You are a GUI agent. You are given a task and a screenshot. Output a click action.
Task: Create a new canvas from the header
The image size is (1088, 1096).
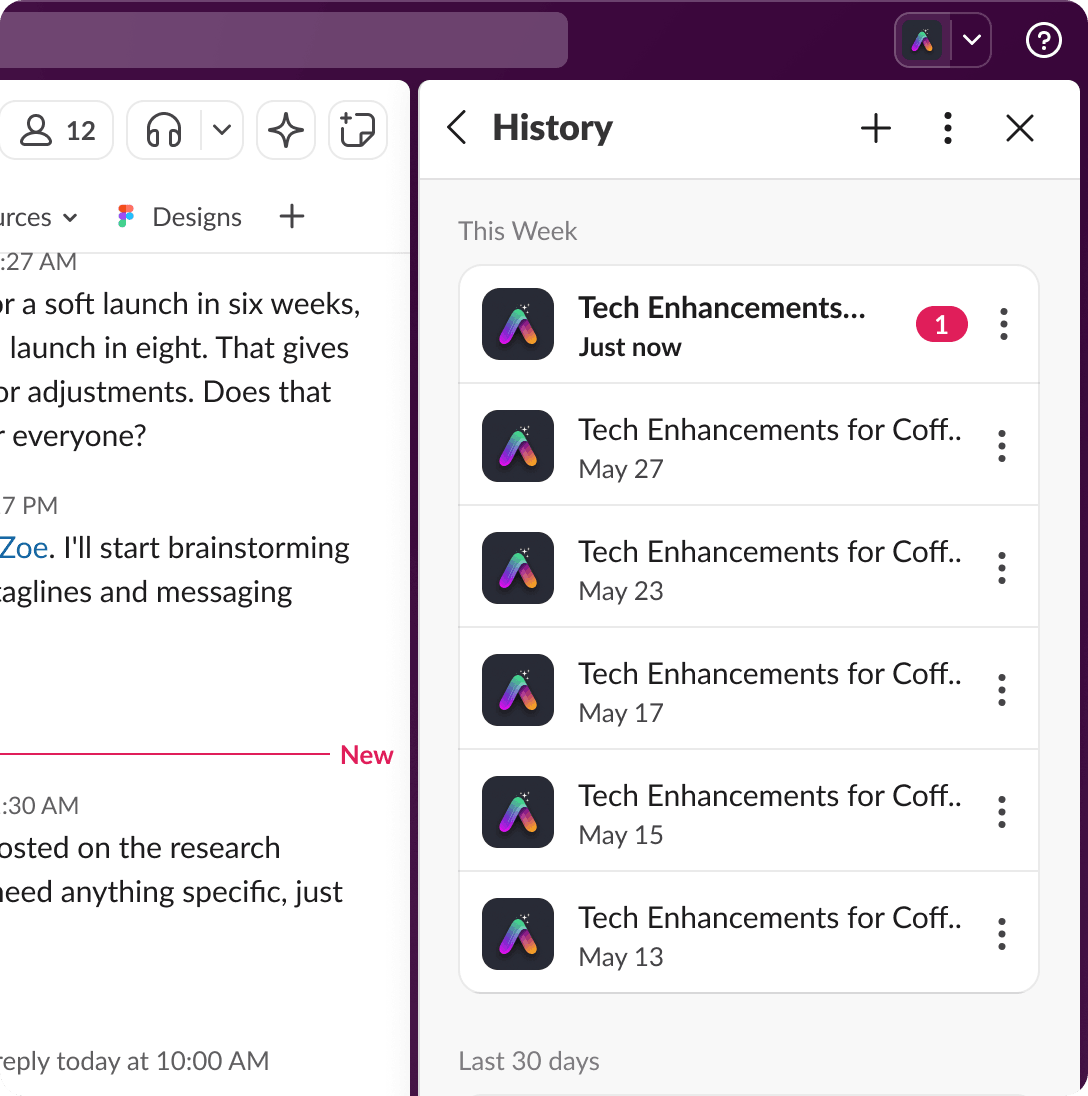tap(357, 129)
